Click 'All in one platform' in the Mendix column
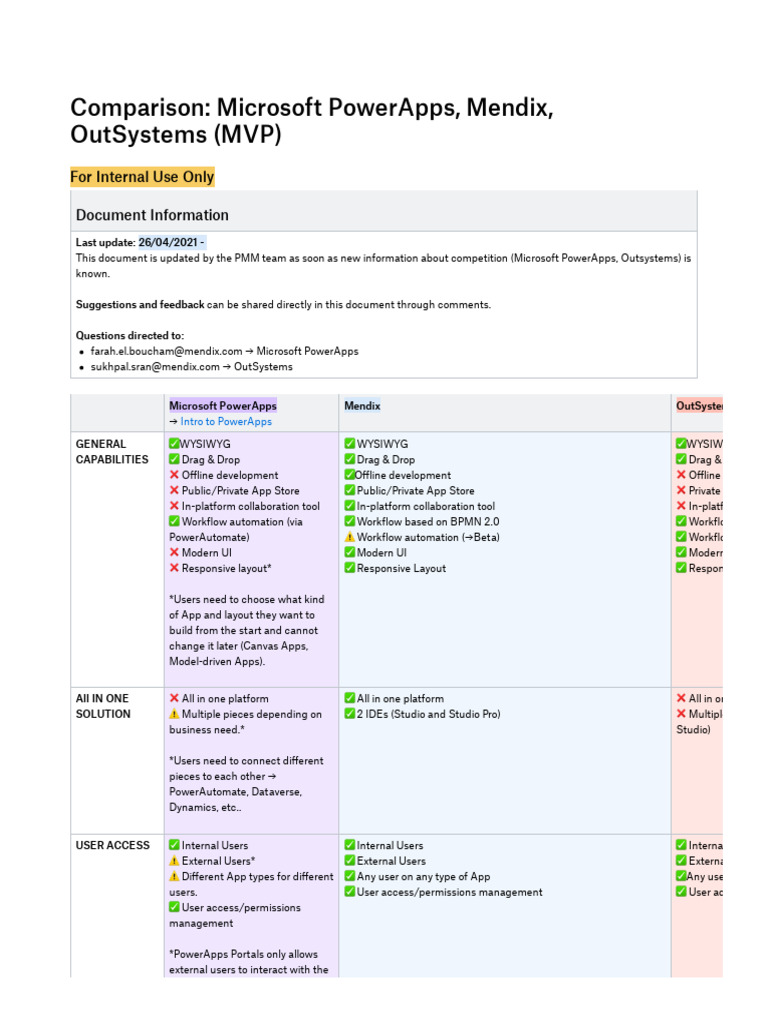The image size is (768, 1024). [x=400, y=699]
